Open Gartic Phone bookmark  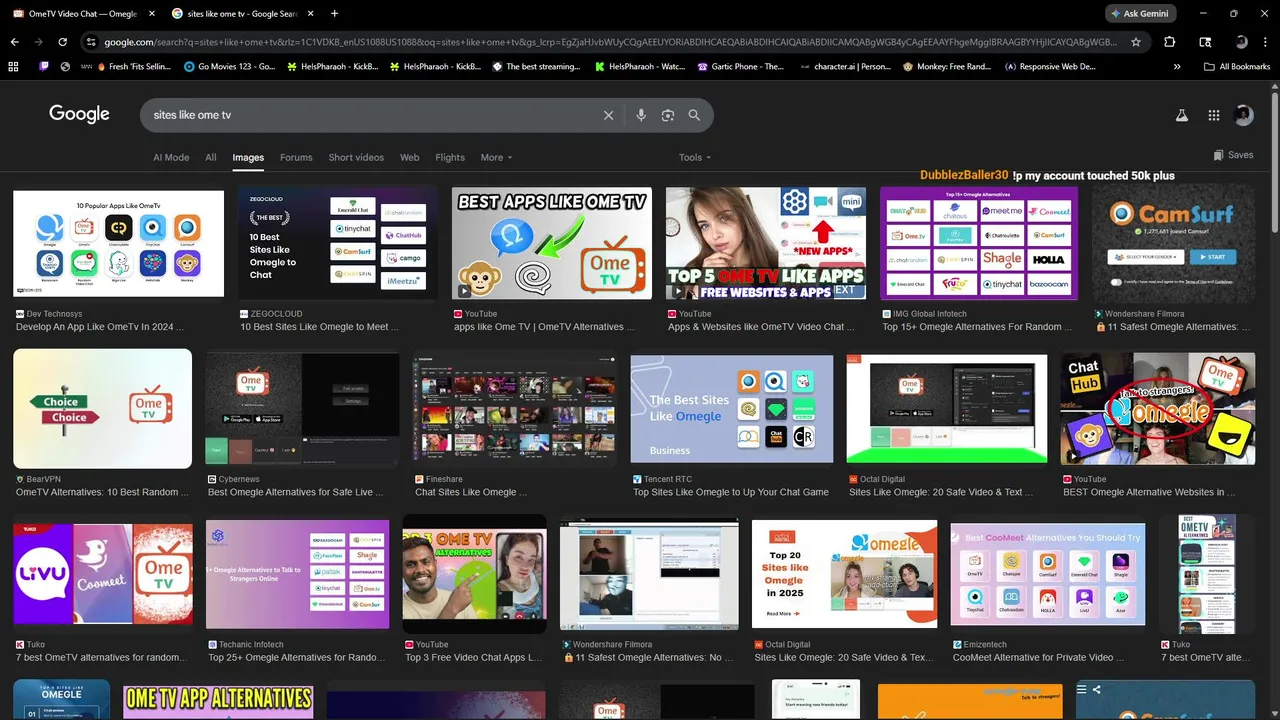coord(741,67)
